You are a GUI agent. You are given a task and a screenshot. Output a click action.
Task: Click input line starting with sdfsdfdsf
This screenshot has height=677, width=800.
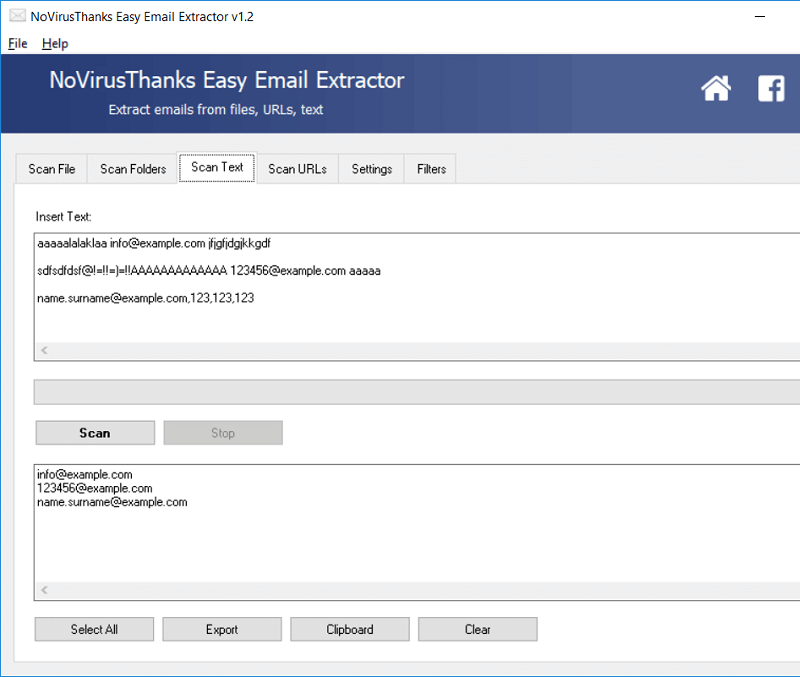[x=209, y=270]
